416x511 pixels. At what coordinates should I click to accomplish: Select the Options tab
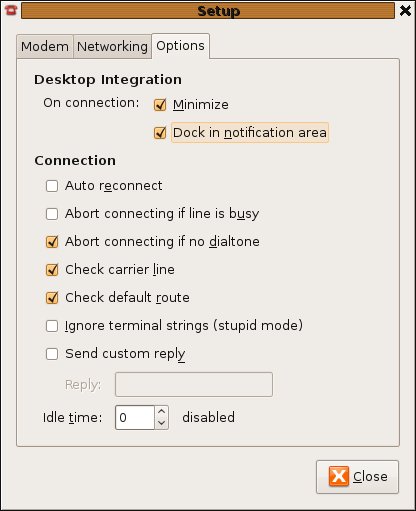tap(180, 46)
